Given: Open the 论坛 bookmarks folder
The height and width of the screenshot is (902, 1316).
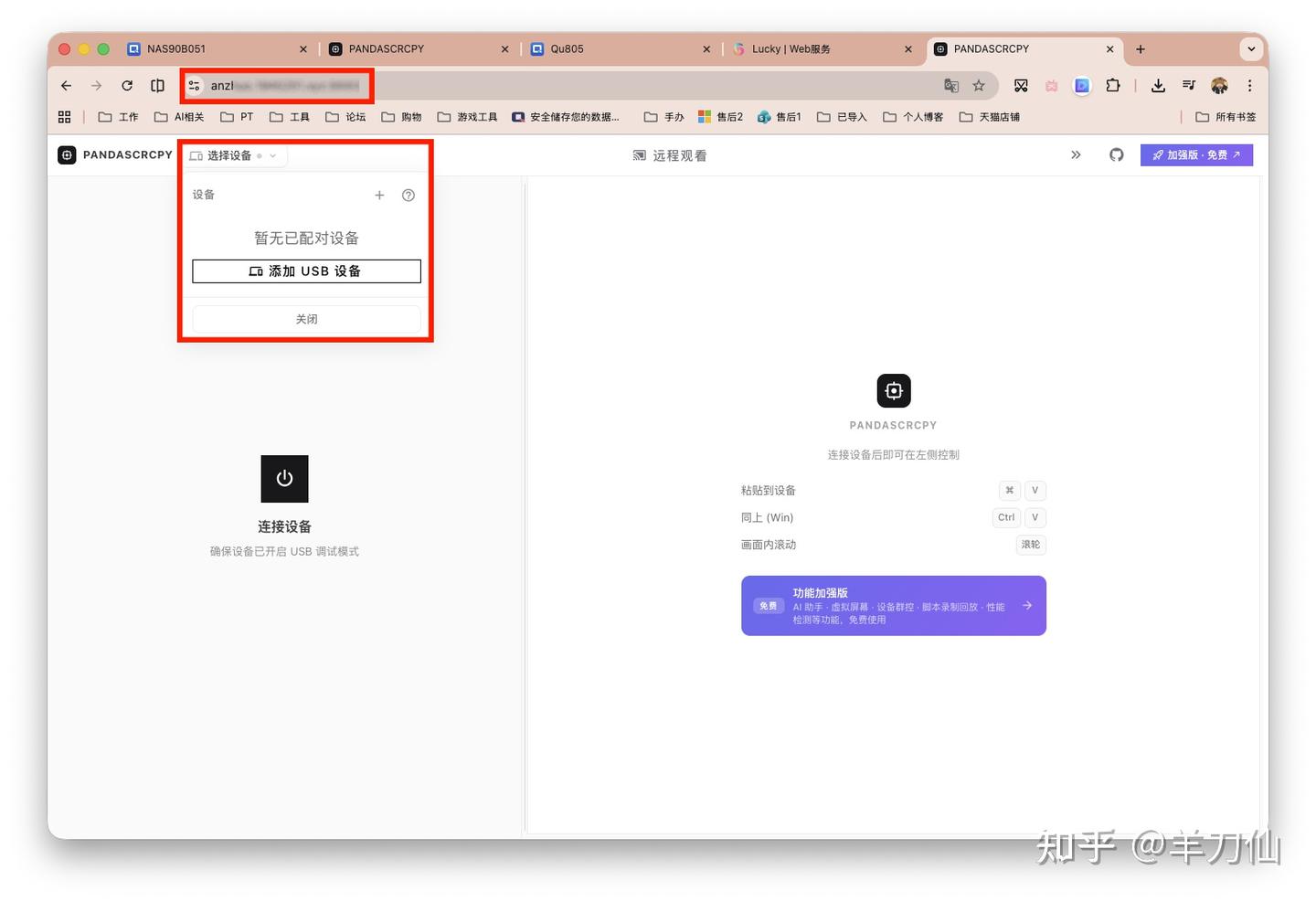Looking at the screenshot, I should 345,117.
